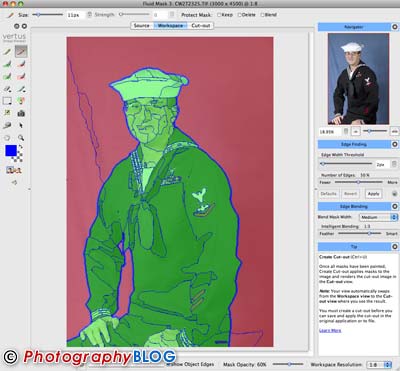Click the Apply button in Edge Finding
Viewport: 400px width, 371px height.
click(373, 194)
